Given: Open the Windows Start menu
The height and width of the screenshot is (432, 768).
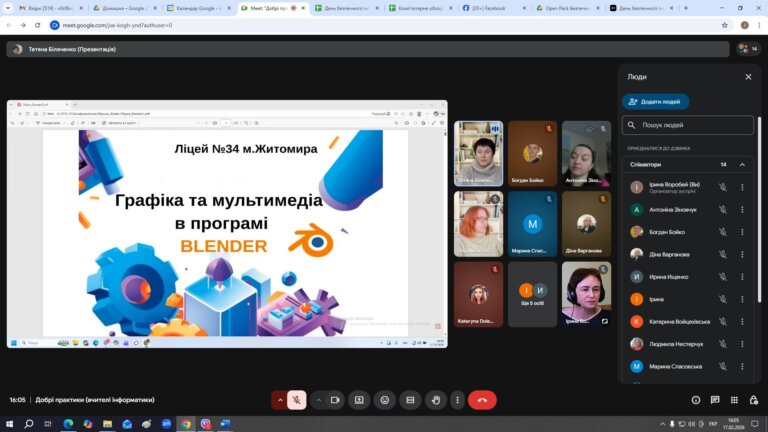Looking at the screenshot, I should [x=9, y=424].
